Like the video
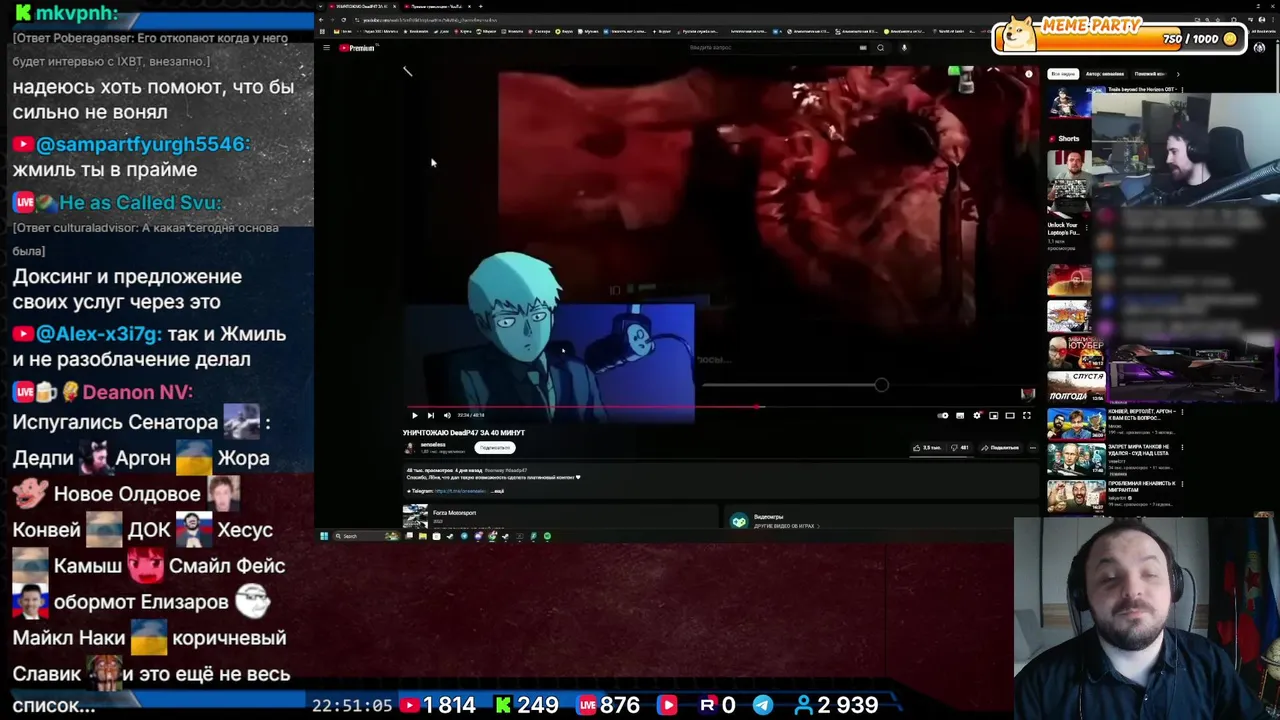The width and height of the screenshot is (1280, 720). [928, 448]
